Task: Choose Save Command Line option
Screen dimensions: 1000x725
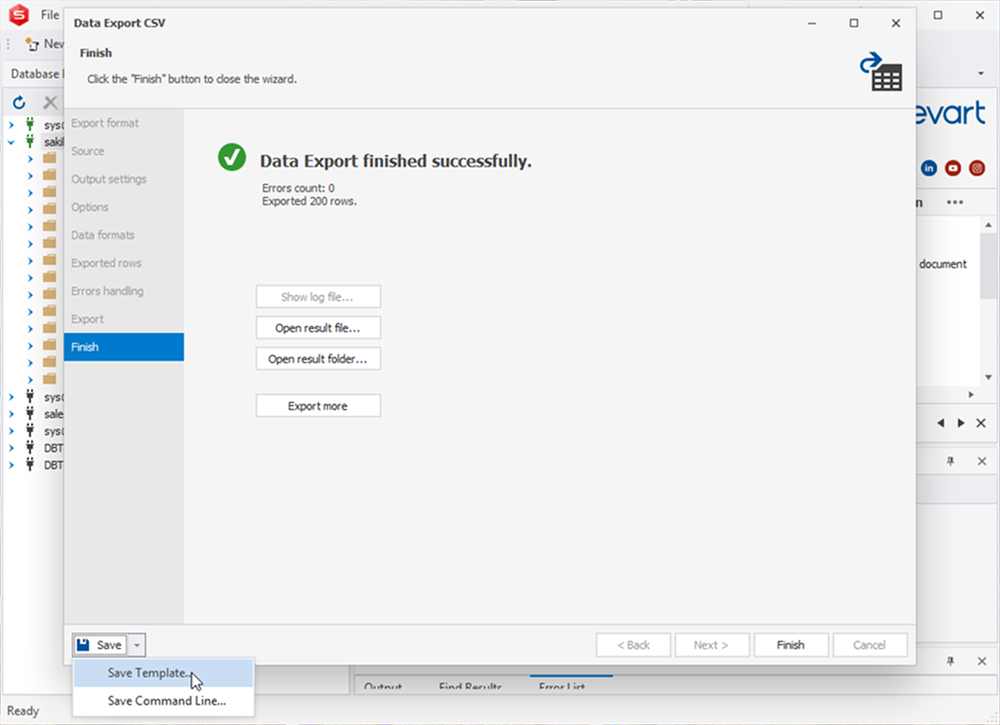Action: [166, 701]
